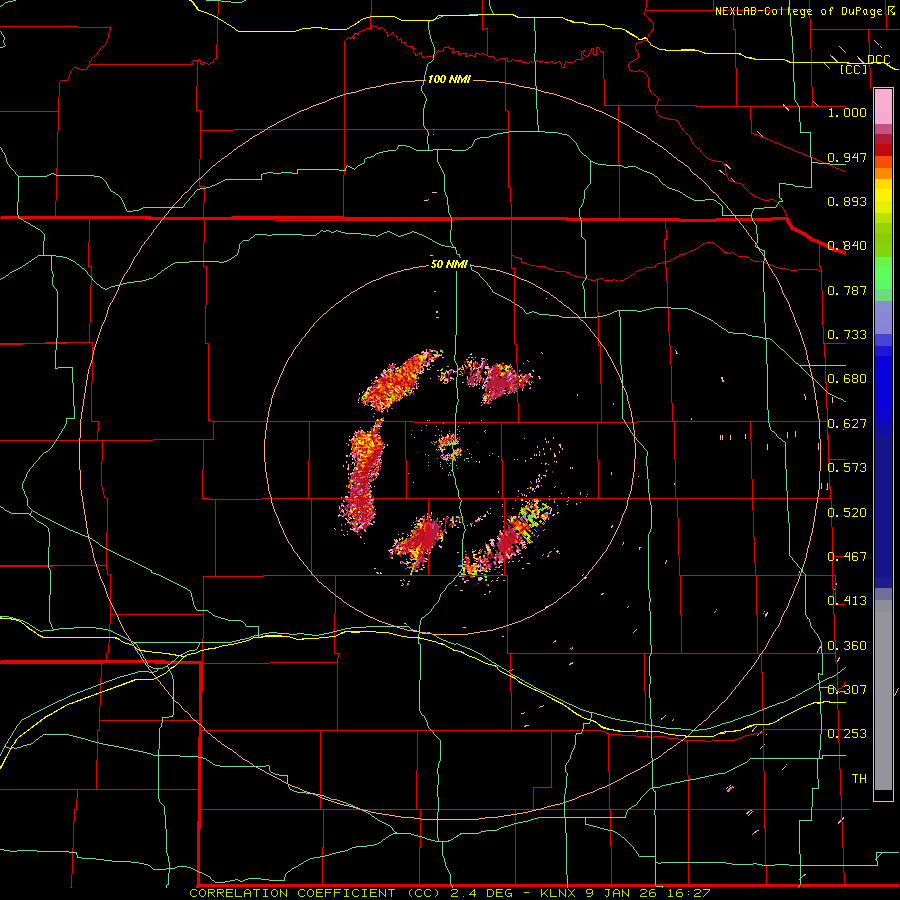Click the 0.253 color scale value

pyautogui.click(x=847, y=734)
